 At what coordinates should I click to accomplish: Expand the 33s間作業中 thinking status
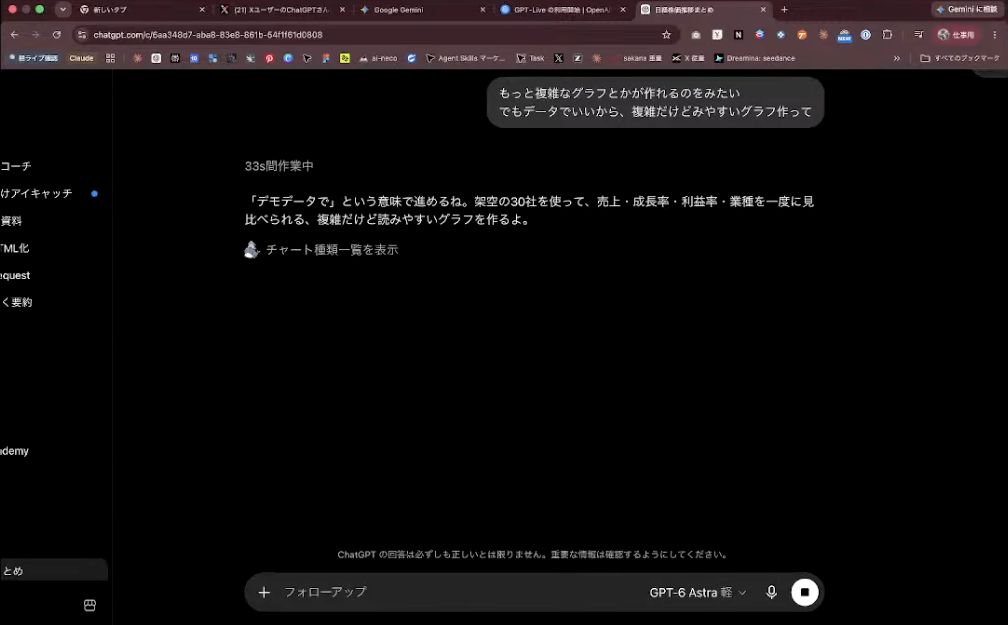coord(279,166)
